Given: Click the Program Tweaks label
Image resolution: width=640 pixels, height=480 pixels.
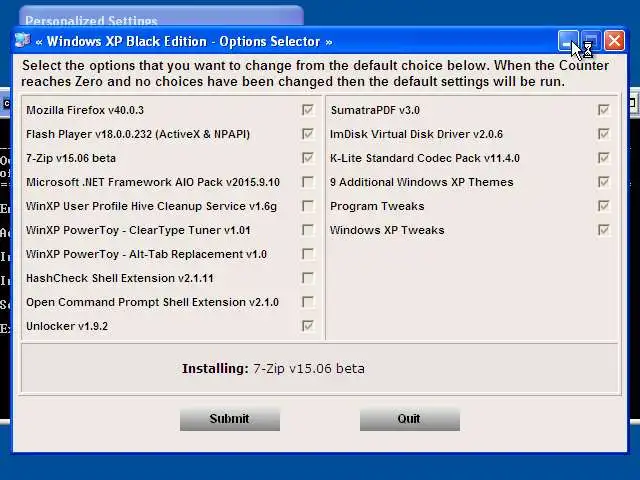Looking at the screenshot, I should (377, 206).
